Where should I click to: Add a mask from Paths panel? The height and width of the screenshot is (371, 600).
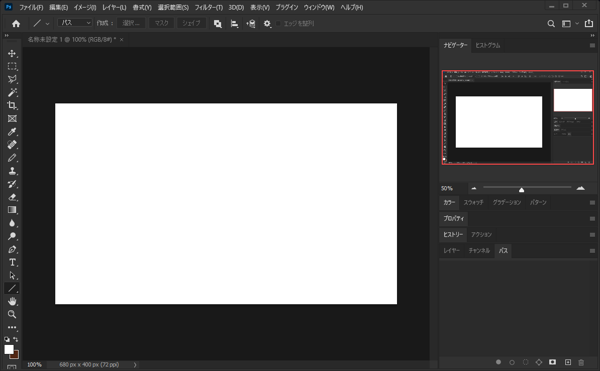pyautogui.click(x=553, y=362)
